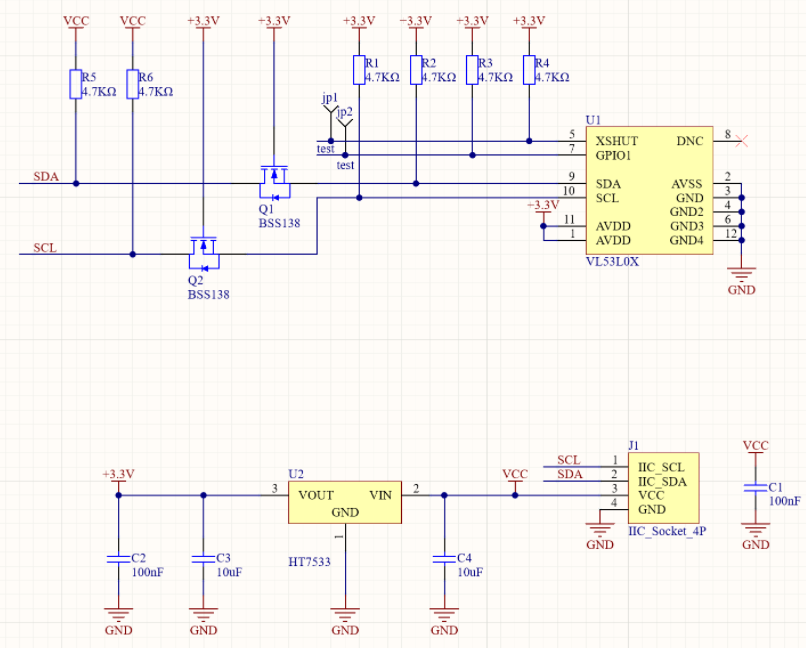Select the U2 HT7533 regulator body

pyautogui.click(x=344, y=501)
